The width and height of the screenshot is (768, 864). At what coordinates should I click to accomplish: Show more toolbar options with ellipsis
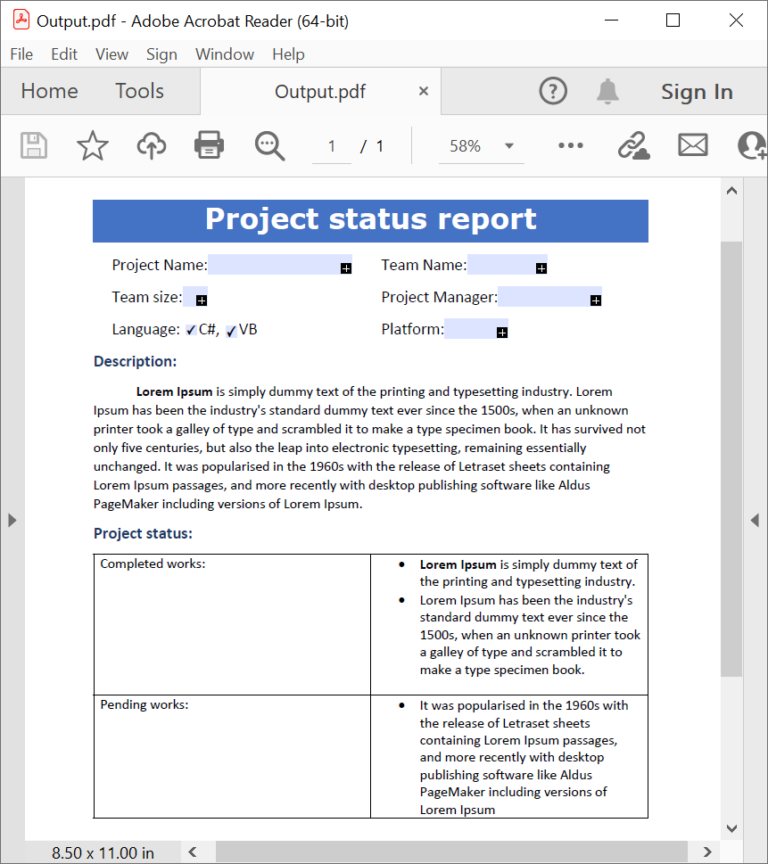570,146
